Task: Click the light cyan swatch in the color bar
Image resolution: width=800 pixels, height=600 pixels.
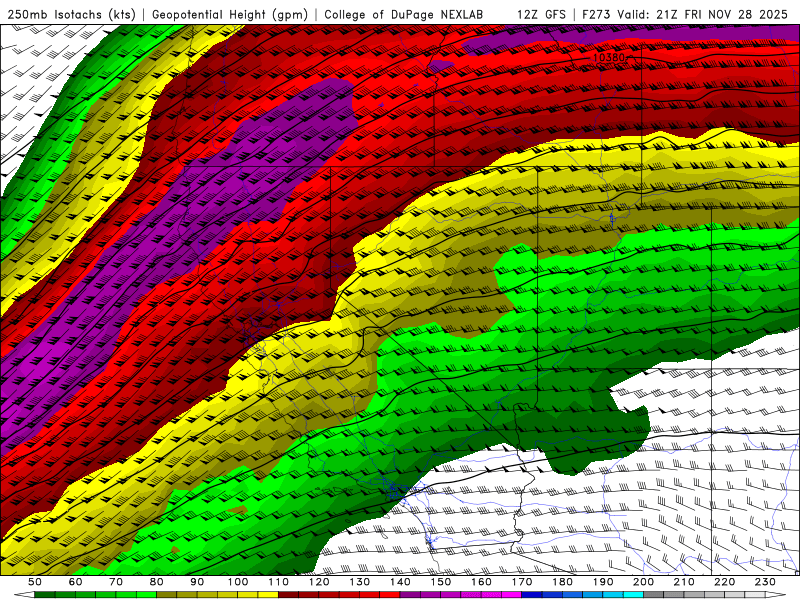Action: pos(633,595)
